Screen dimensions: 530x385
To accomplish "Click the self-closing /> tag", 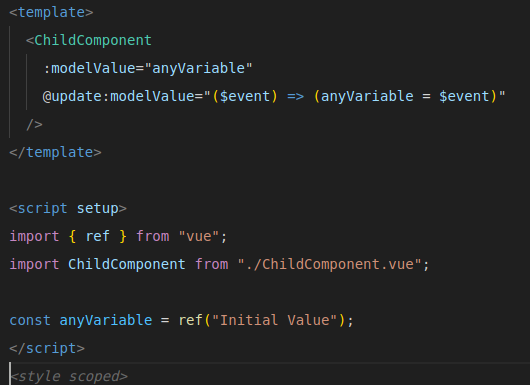I will [x=34, y=125].
